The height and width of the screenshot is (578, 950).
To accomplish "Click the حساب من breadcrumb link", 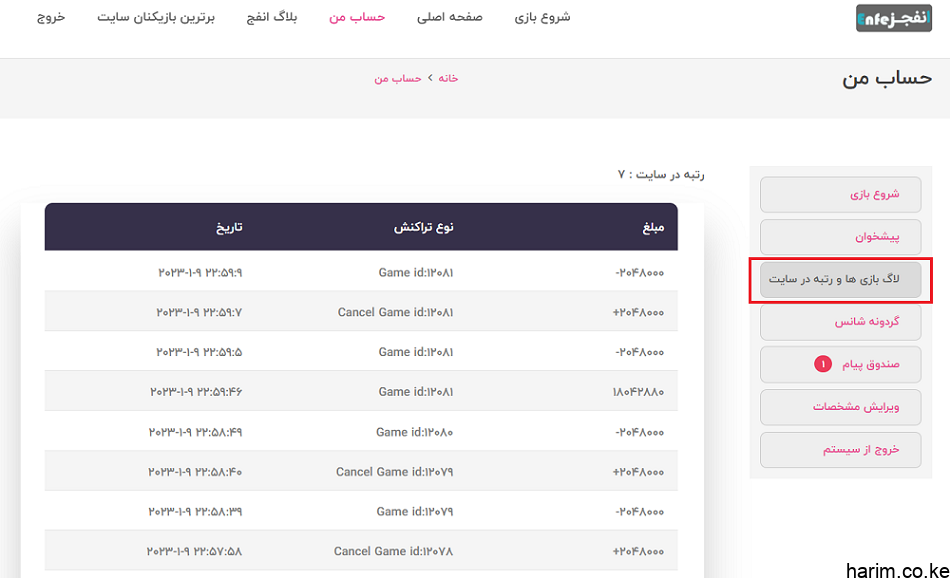I will tap(395, 78).
